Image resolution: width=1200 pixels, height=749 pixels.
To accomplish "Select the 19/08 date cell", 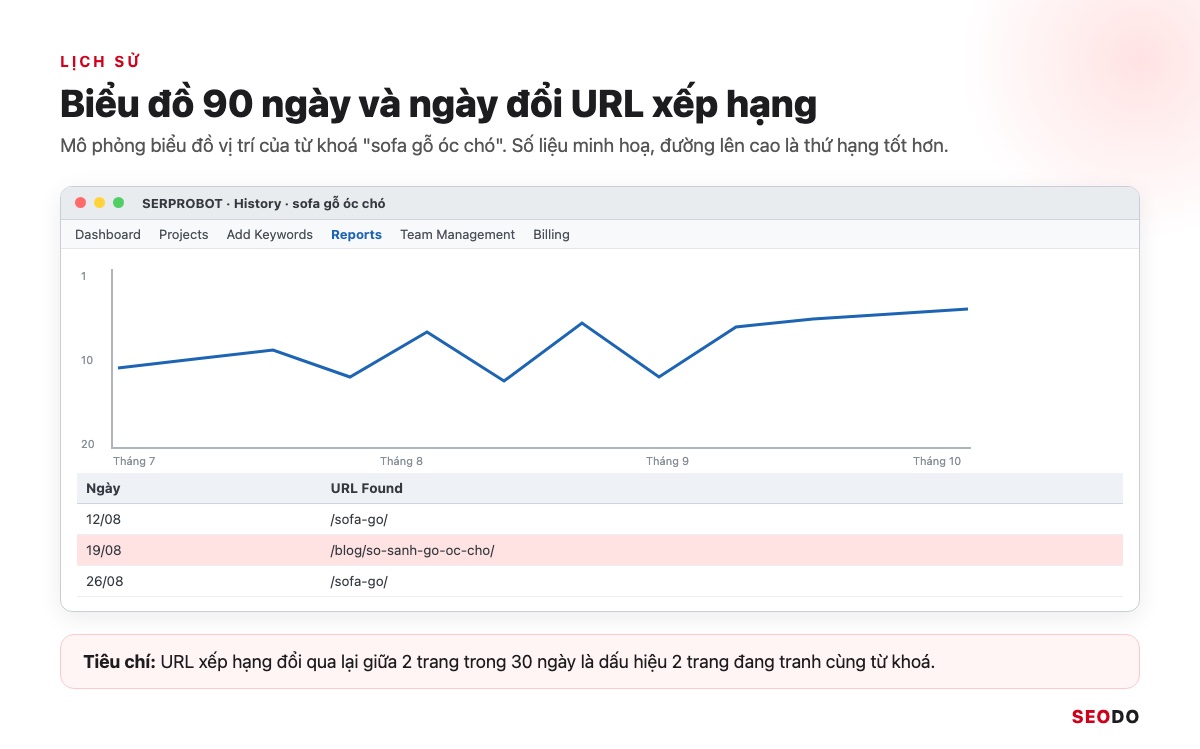I will tap(104, 550).
